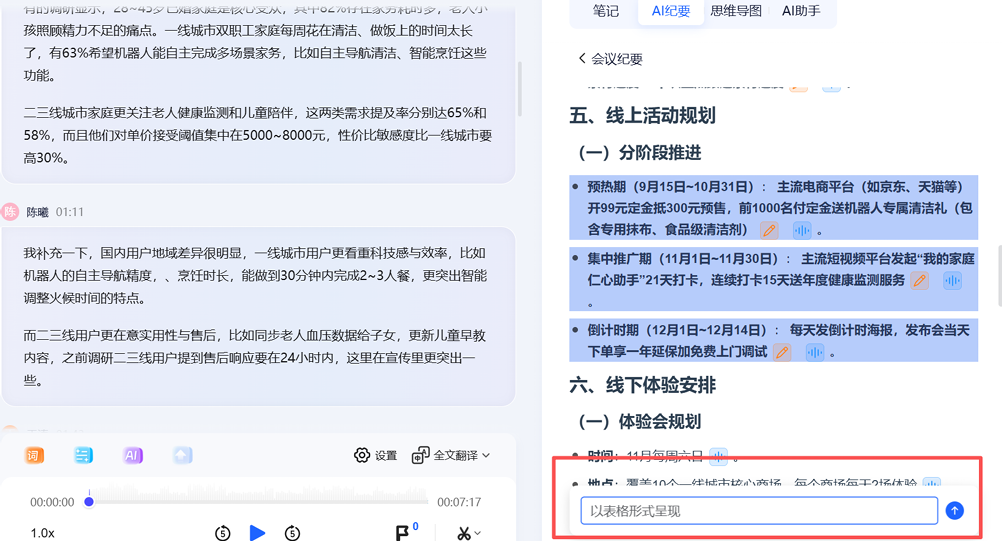Viewport: 1002px width, 549px height.
Task: Click the 00:07:17 total duration
Action: click(x=459, y=502)
